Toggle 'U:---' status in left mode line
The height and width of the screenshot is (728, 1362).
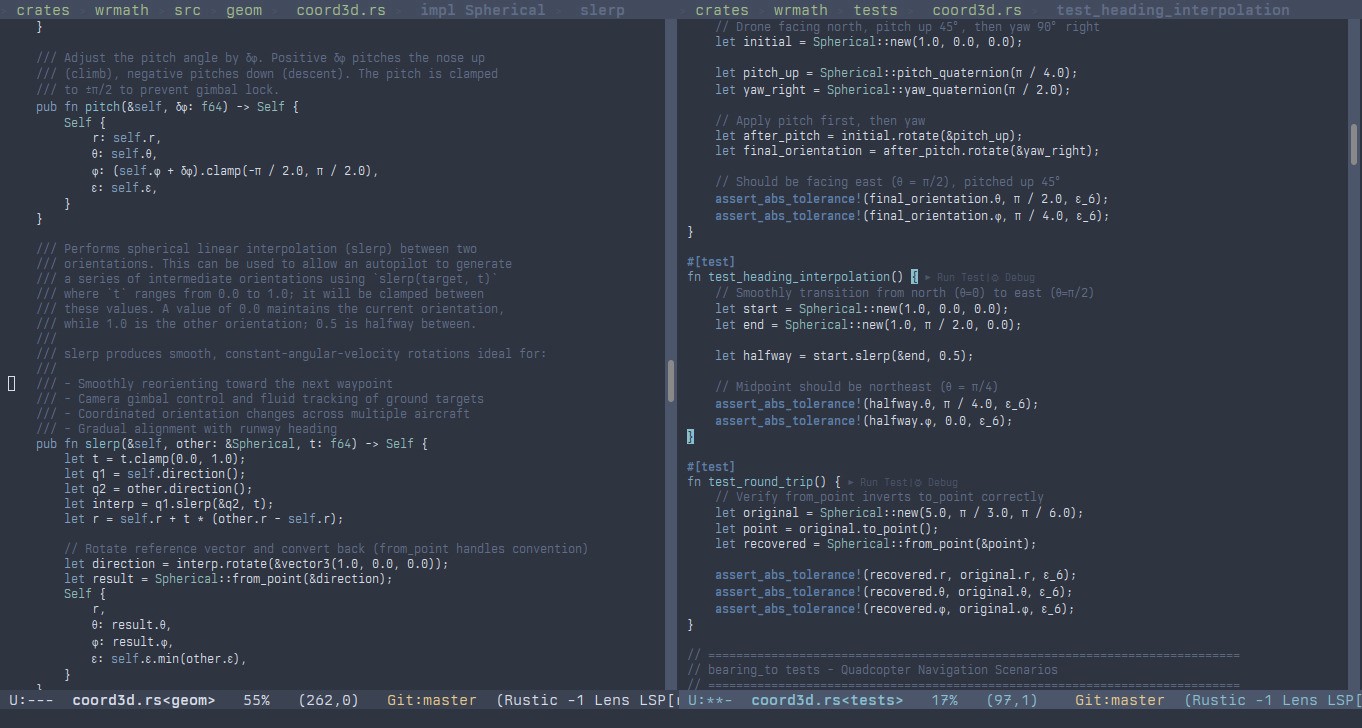pos(30,701)
